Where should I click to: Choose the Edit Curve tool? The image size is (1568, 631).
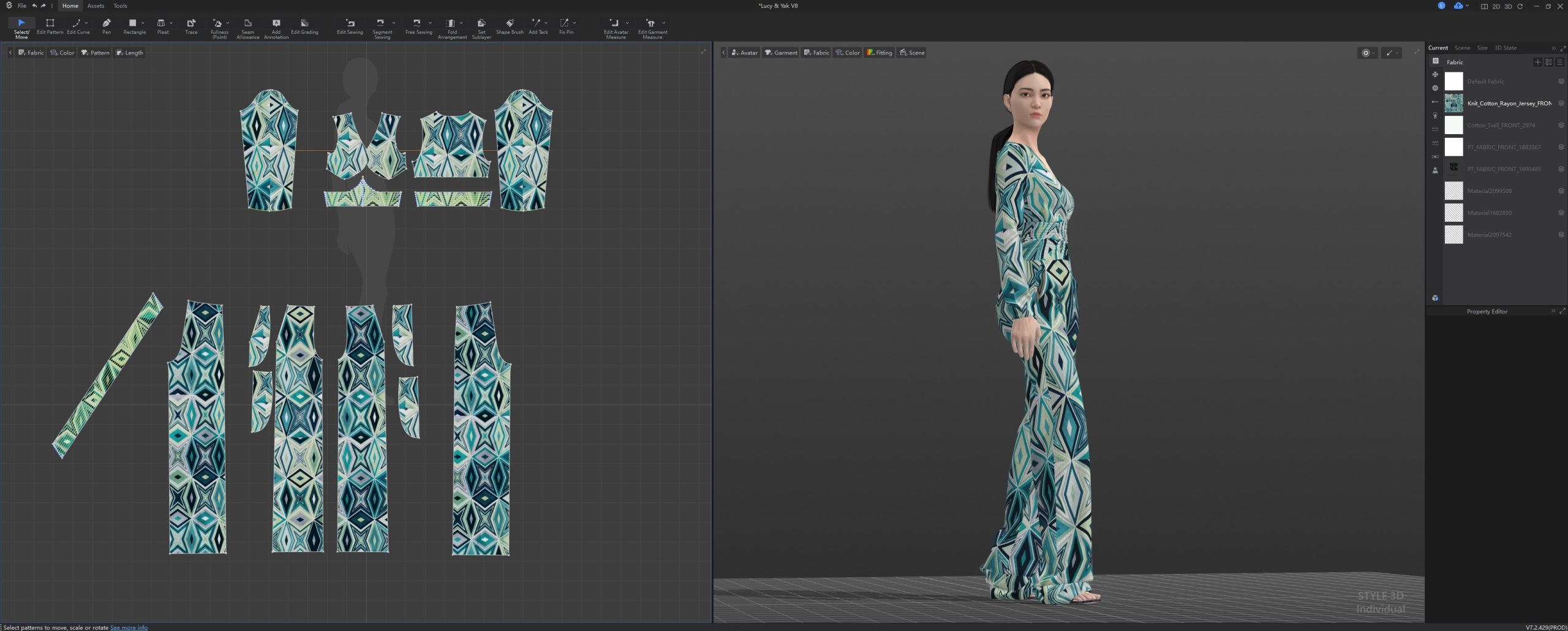(x=77, y=27)
